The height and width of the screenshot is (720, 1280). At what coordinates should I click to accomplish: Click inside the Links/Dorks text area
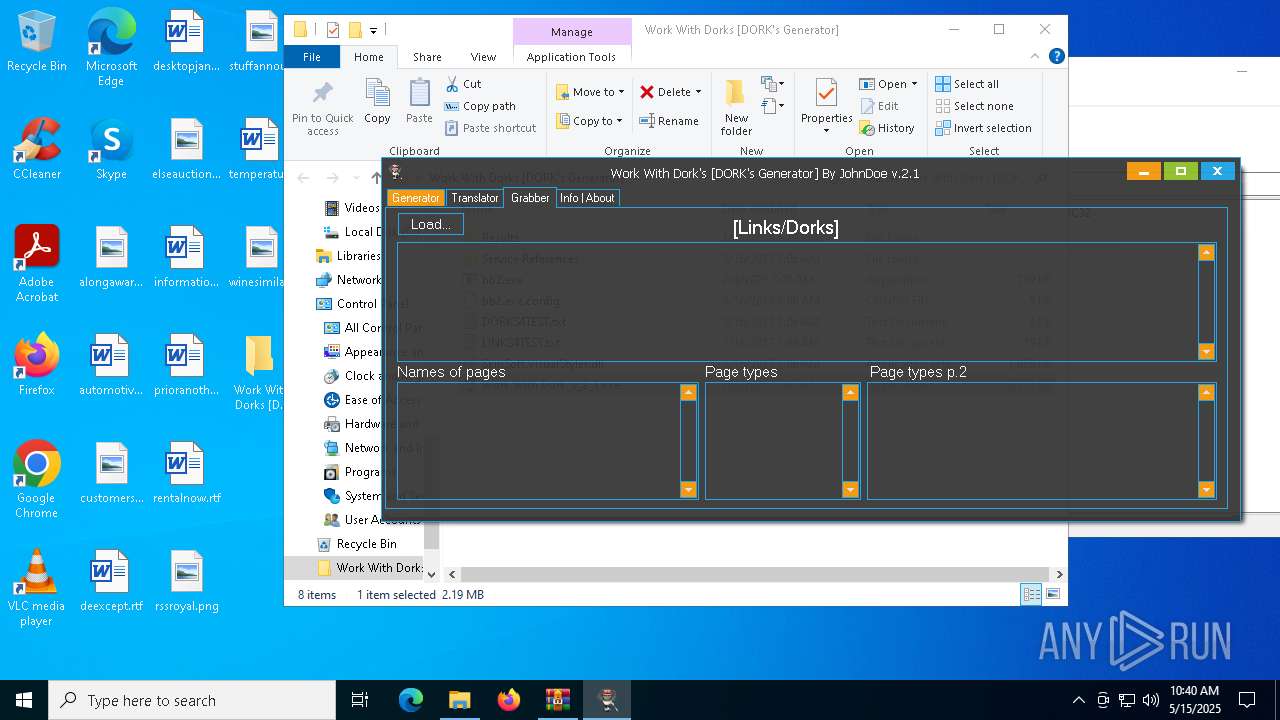click(797, 302)
